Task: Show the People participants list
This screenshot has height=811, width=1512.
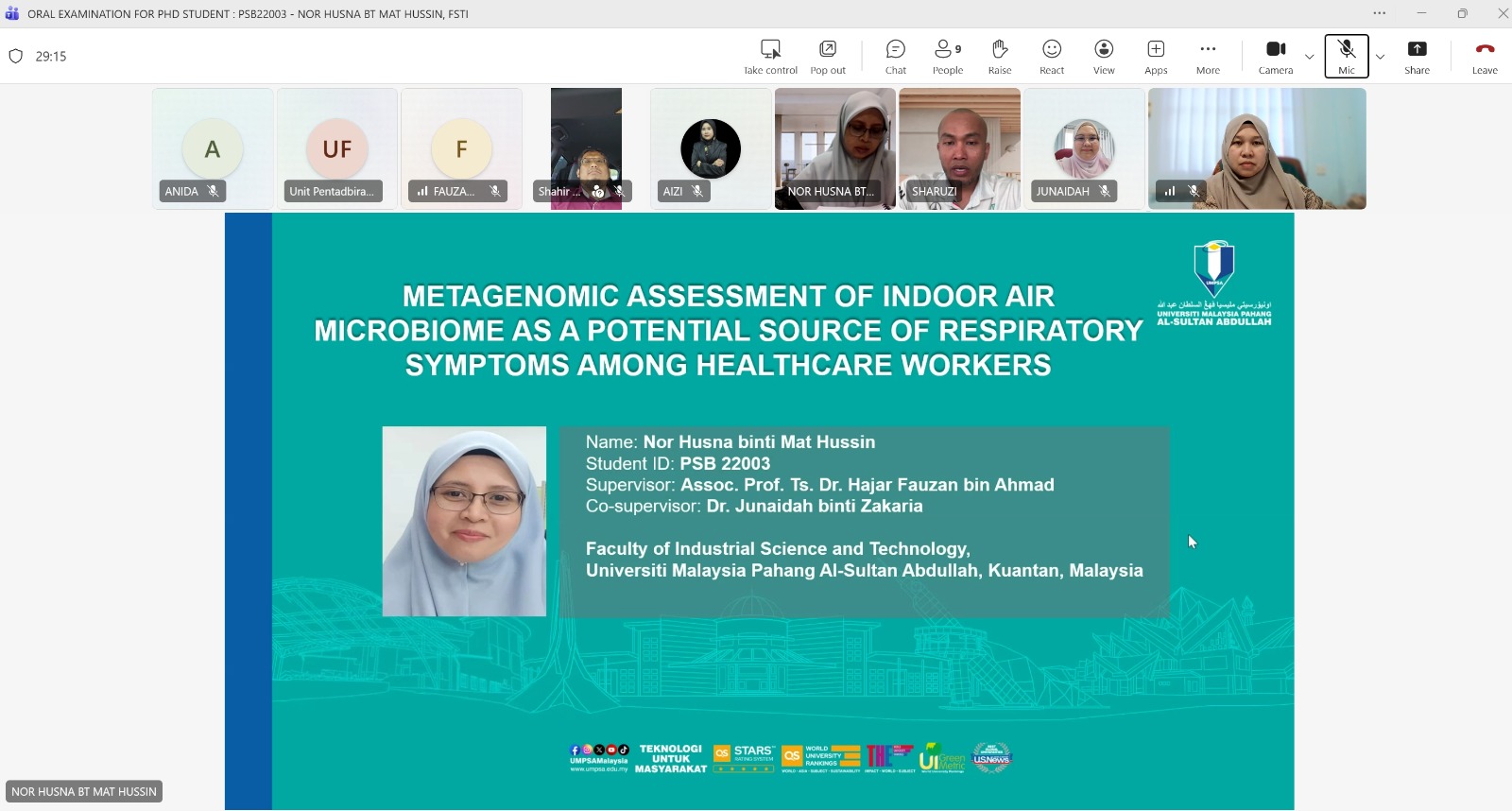Action: tap(947, 57)
